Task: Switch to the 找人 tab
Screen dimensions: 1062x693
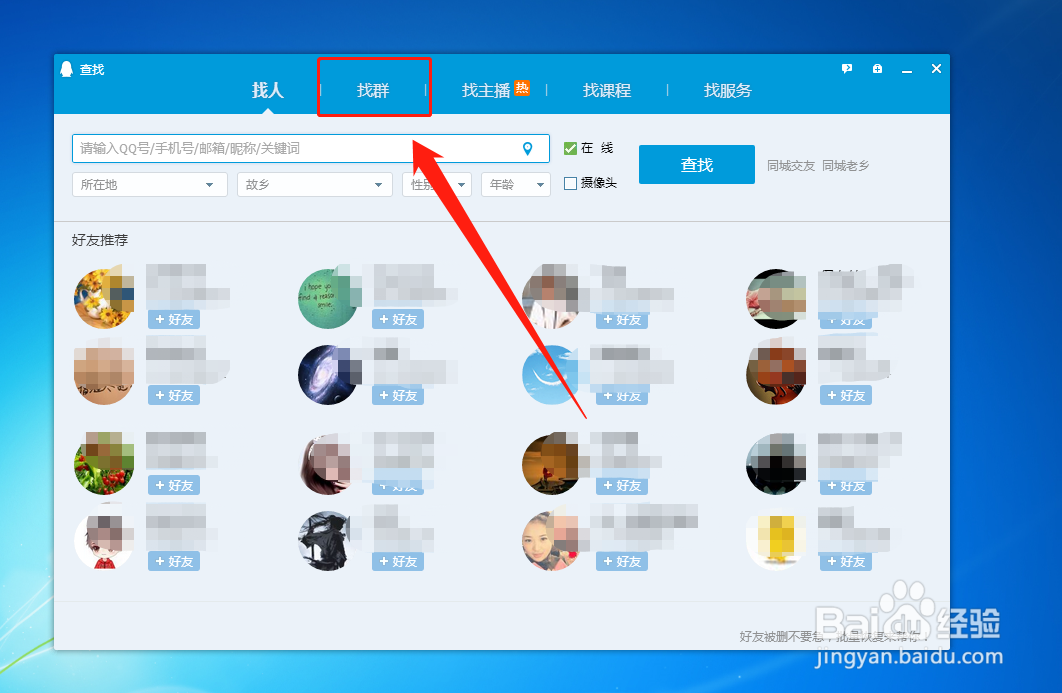Action: coord(268,90)
